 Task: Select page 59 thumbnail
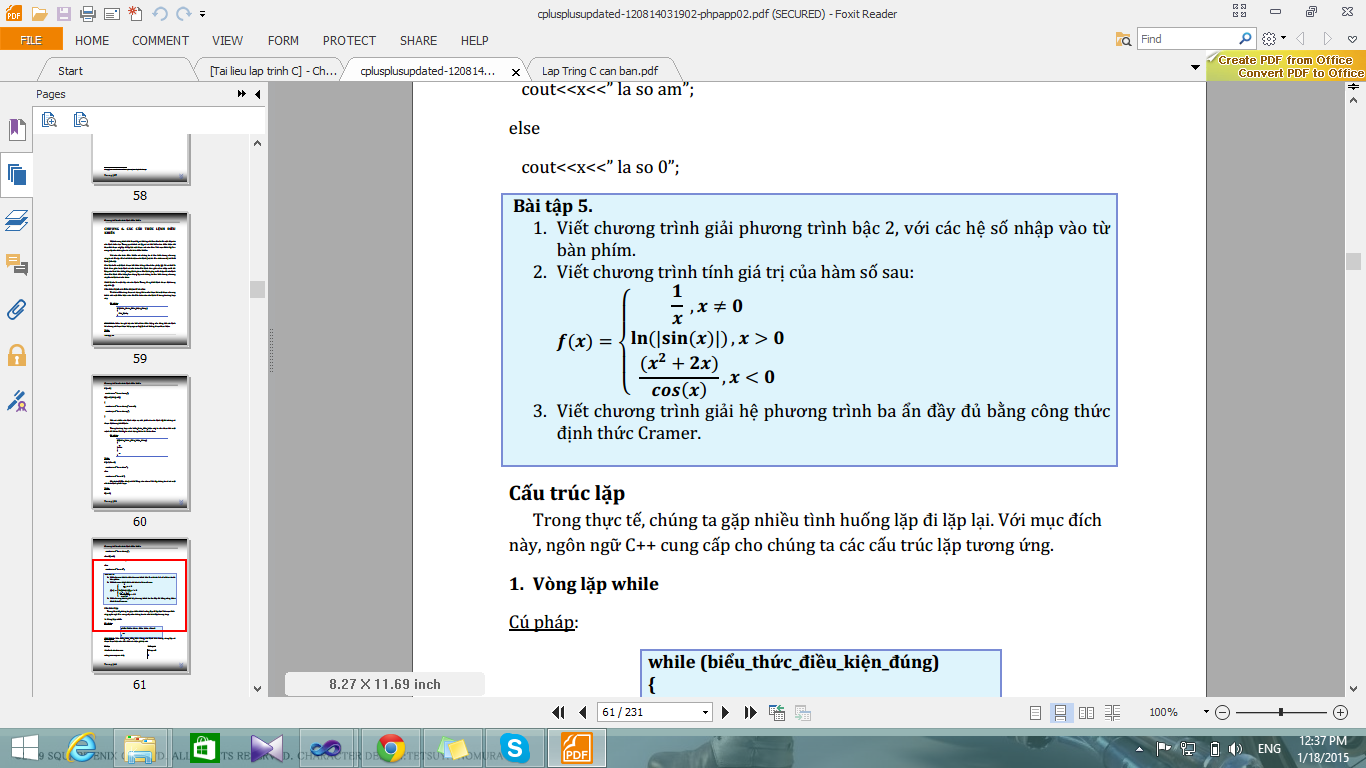point(140,280)
